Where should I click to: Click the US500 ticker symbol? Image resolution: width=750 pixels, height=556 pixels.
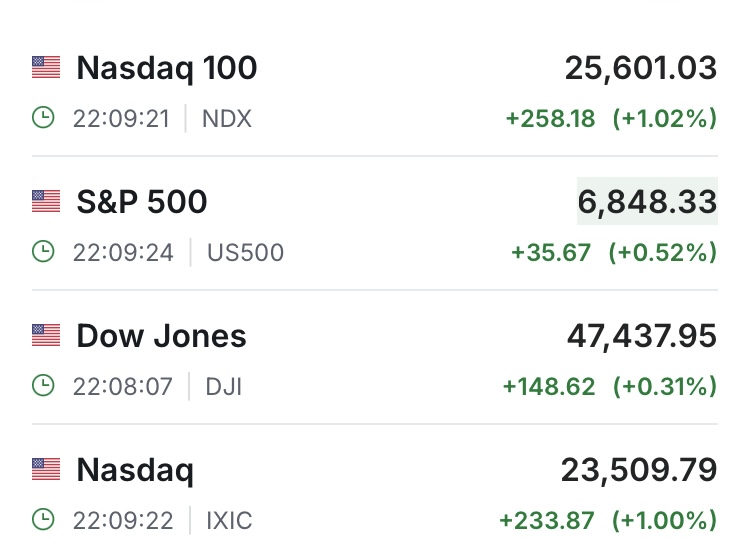coord(245,253)
